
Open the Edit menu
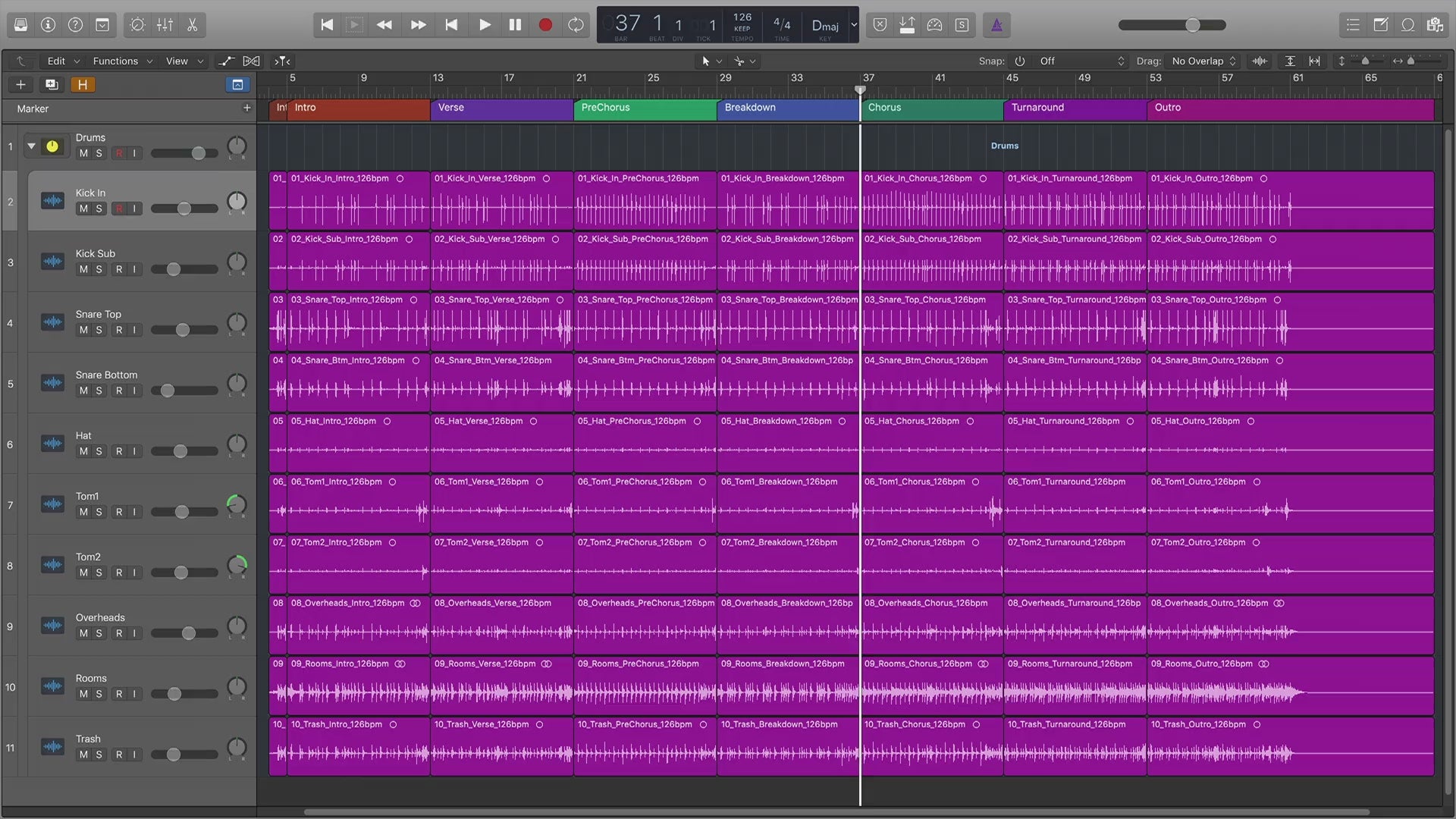(63, 61)
